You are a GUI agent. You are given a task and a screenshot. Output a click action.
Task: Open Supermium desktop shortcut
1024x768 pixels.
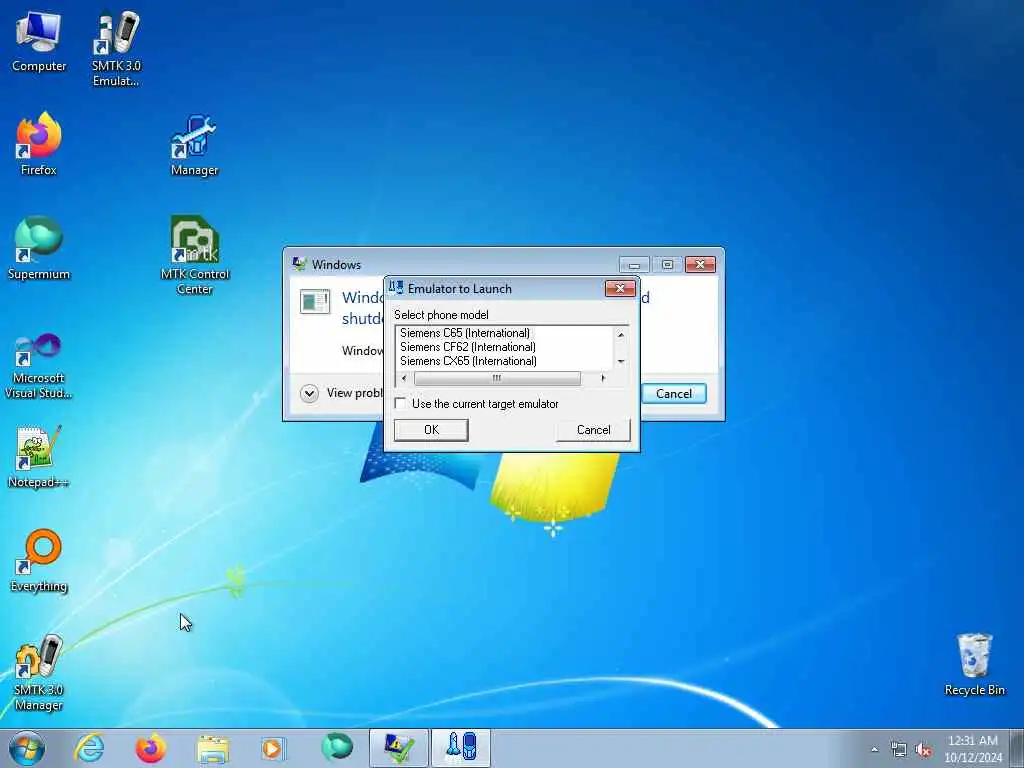pyautogui.click(x=39, y=248)
